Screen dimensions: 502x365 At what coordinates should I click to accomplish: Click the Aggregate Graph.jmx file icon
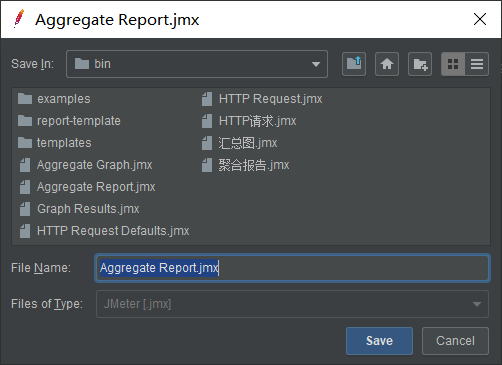25,165
